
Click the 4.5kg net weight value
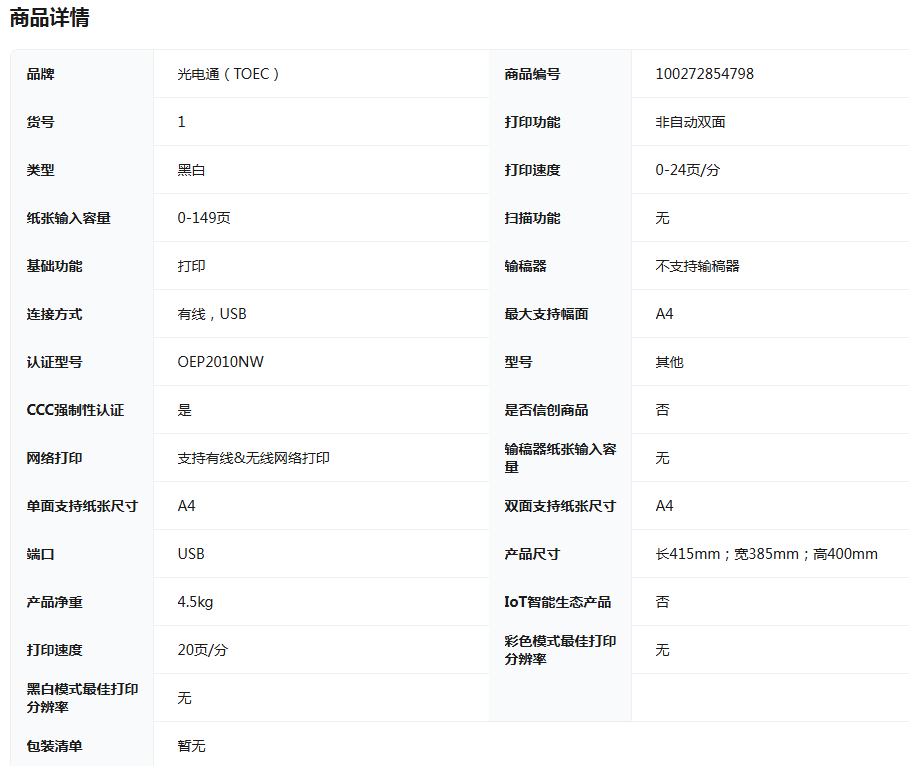click(195, 602)
